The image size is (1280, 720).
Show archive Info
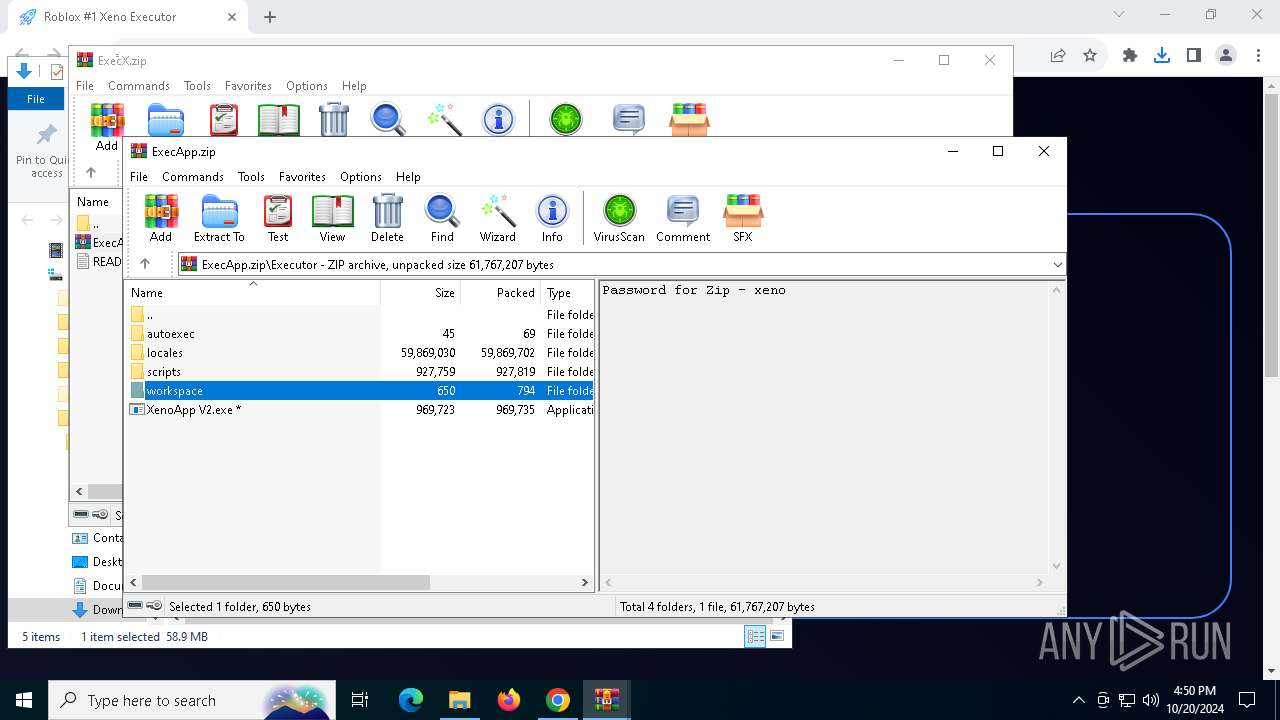(552, 219)
